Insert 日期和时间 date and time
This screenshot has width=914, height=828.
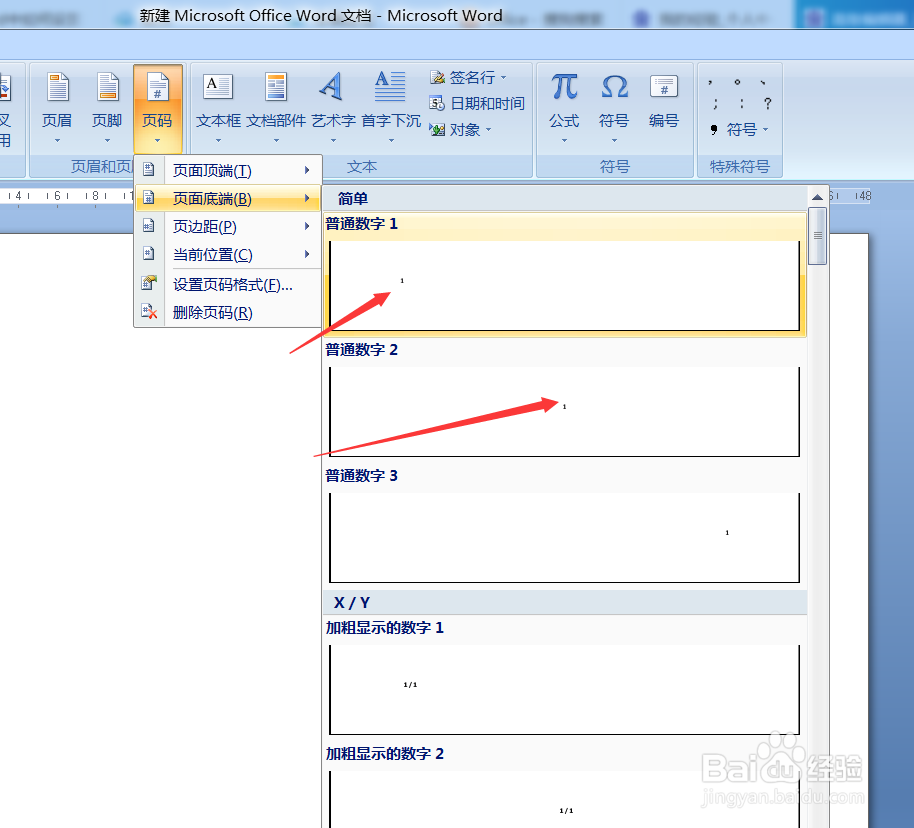coord(476,104)
